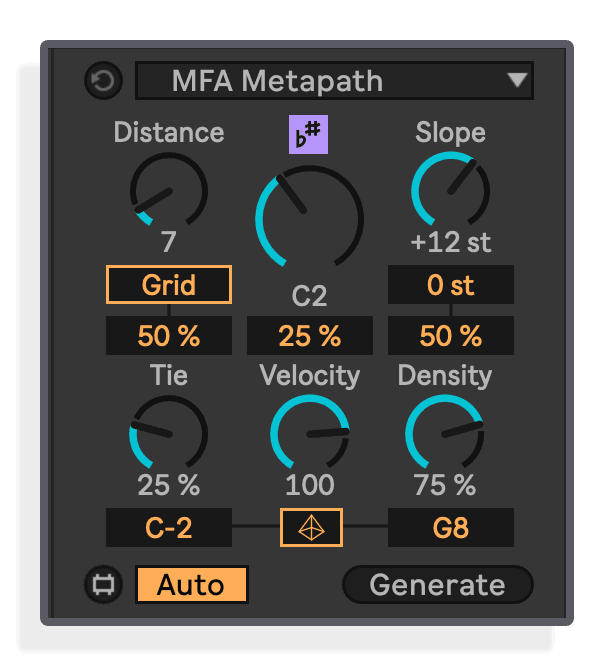
Task: Adjust the Tie knob
Action: tap(169, 434)
